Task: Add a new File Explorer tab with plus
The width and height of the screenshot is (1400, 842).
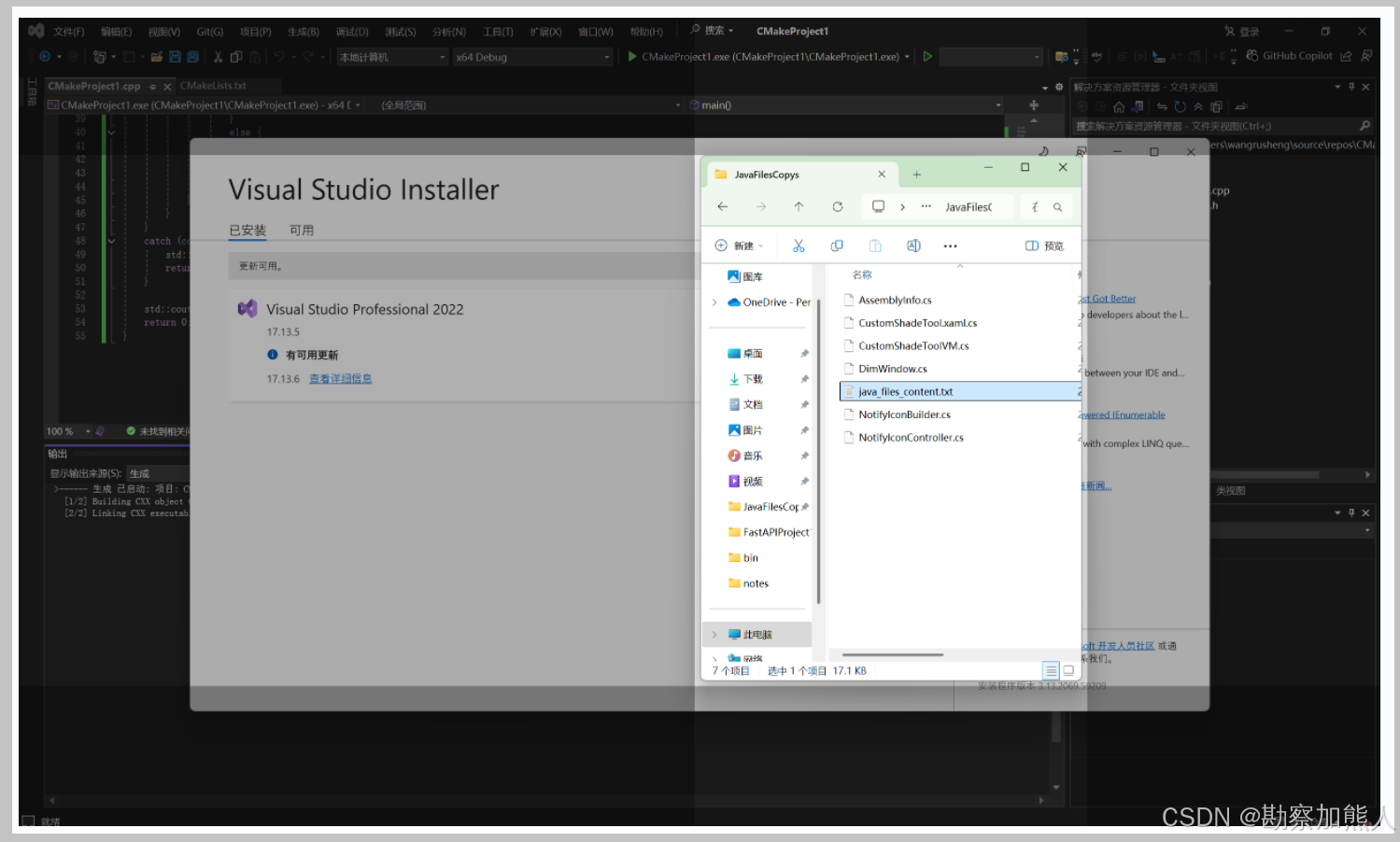Action: [x=916, y=175]
